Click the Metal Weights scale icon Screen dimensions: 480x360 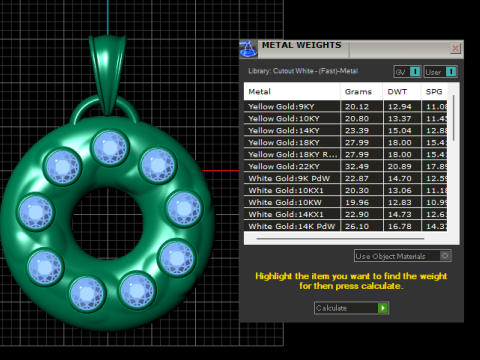(248, 49)
